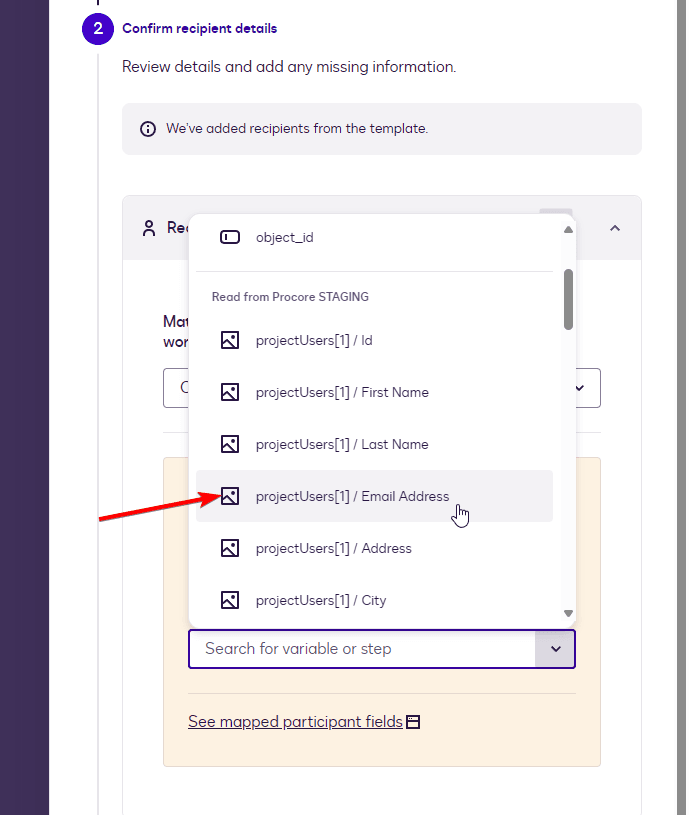The width and height of the screenshot is (689, 815).
Task: Click the icon next to projectUsers[1] / First Name
Action: pos(230,392)
